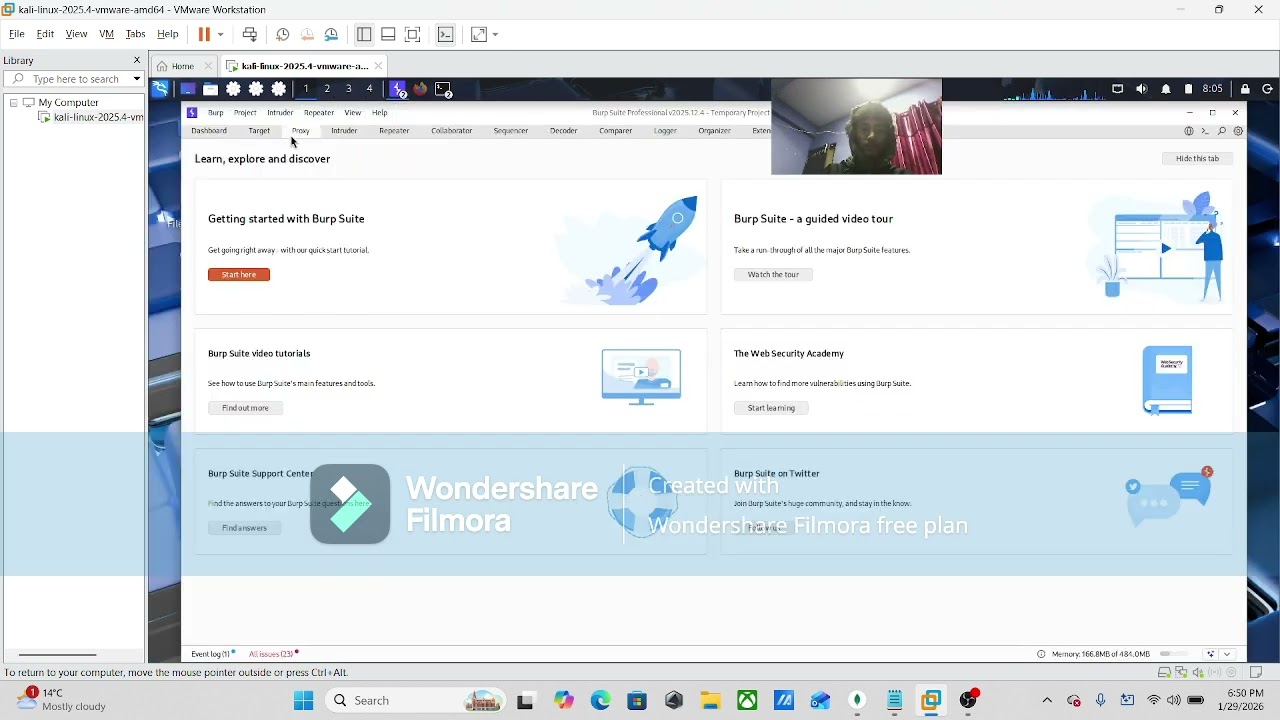Click the Burp memory usage bar

tap(1175, 654)
